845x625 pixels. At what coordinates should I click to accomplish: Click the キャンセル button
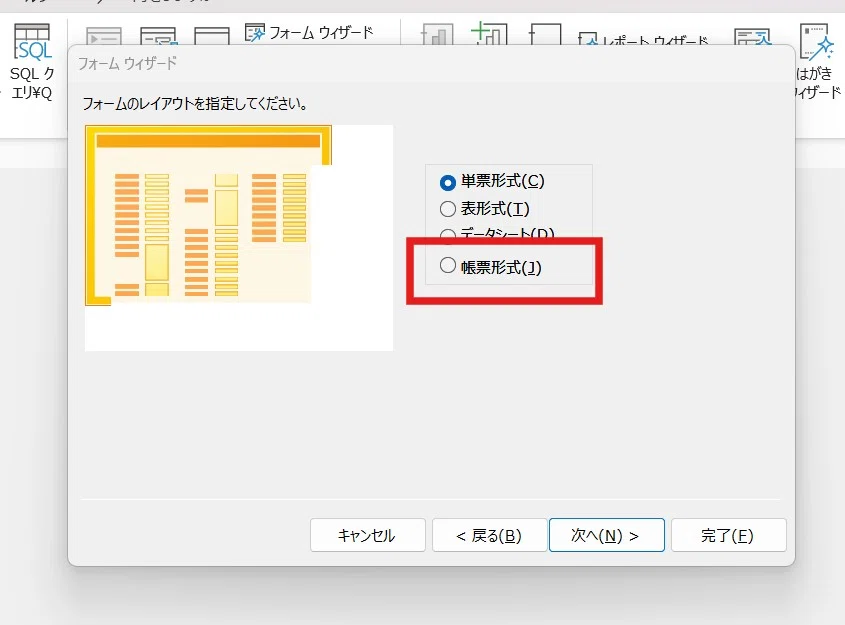[x=368, y=535]
